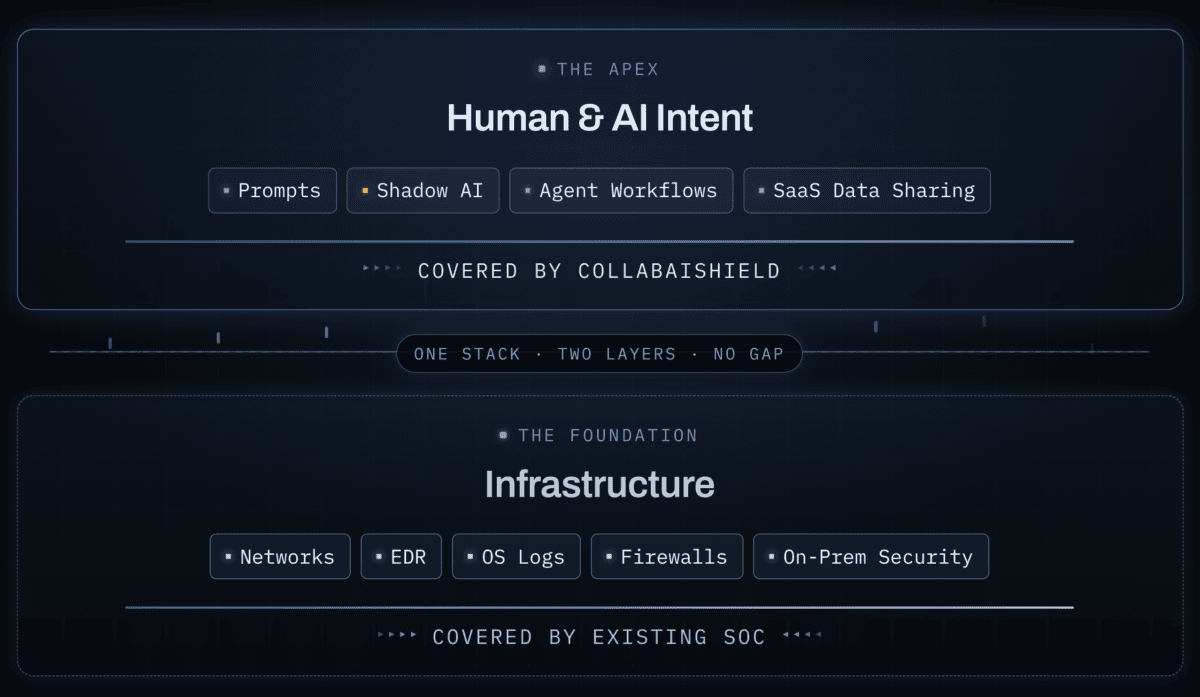Viewport: 1200px width, 697px height.
Task: Select the Shadow AI chip
Action: 422,190
